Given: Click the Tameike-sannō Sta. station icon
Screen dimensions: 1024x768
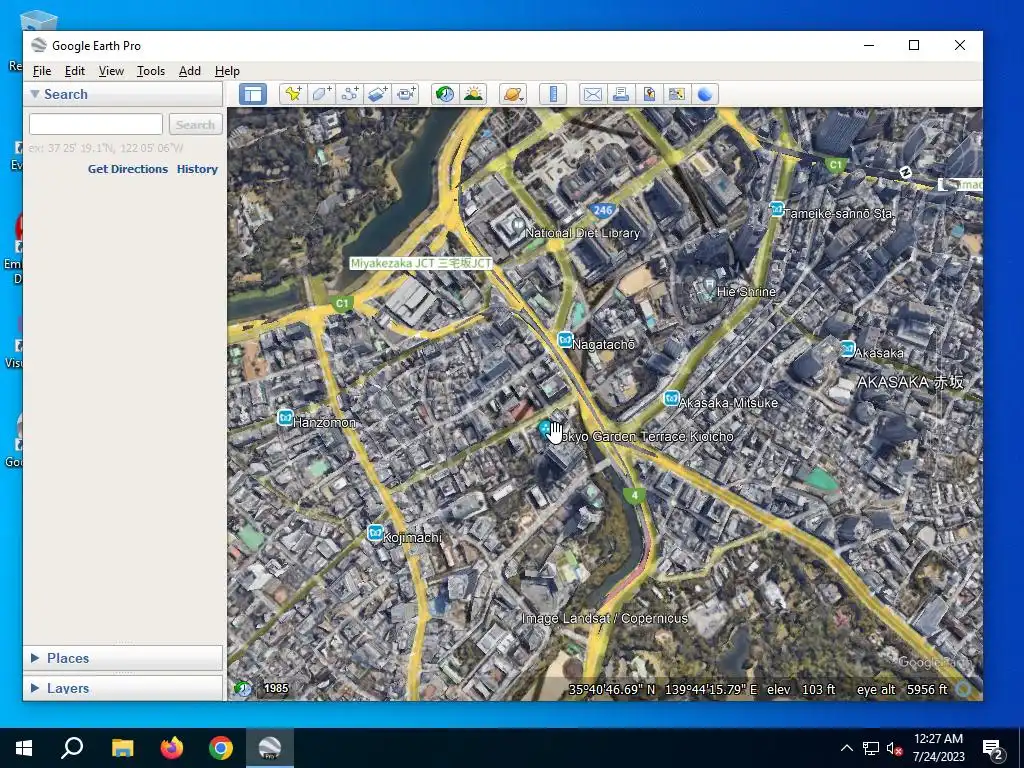Looking at the screenshot, I should coord(776,209).
